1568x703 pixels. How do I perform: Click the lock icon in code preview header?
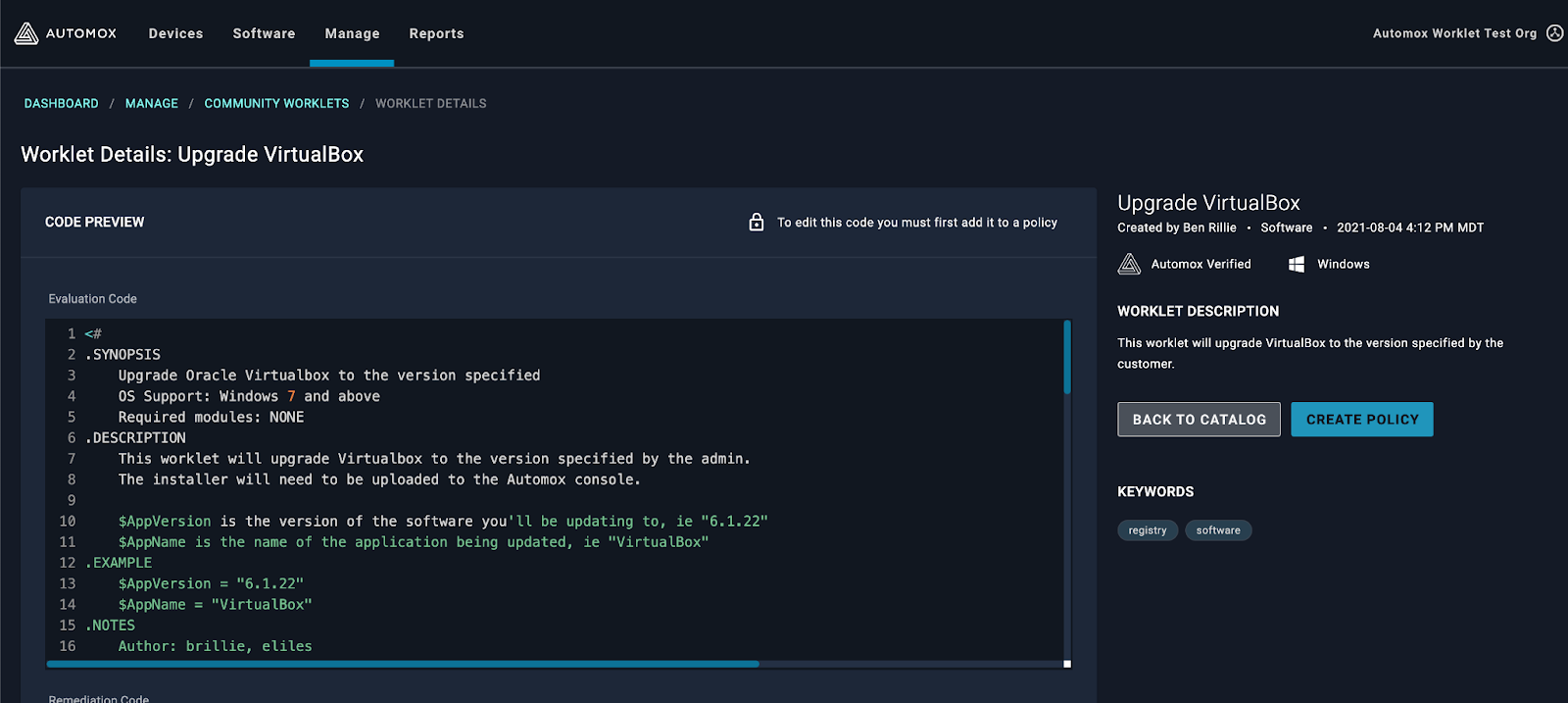point(757,223)
